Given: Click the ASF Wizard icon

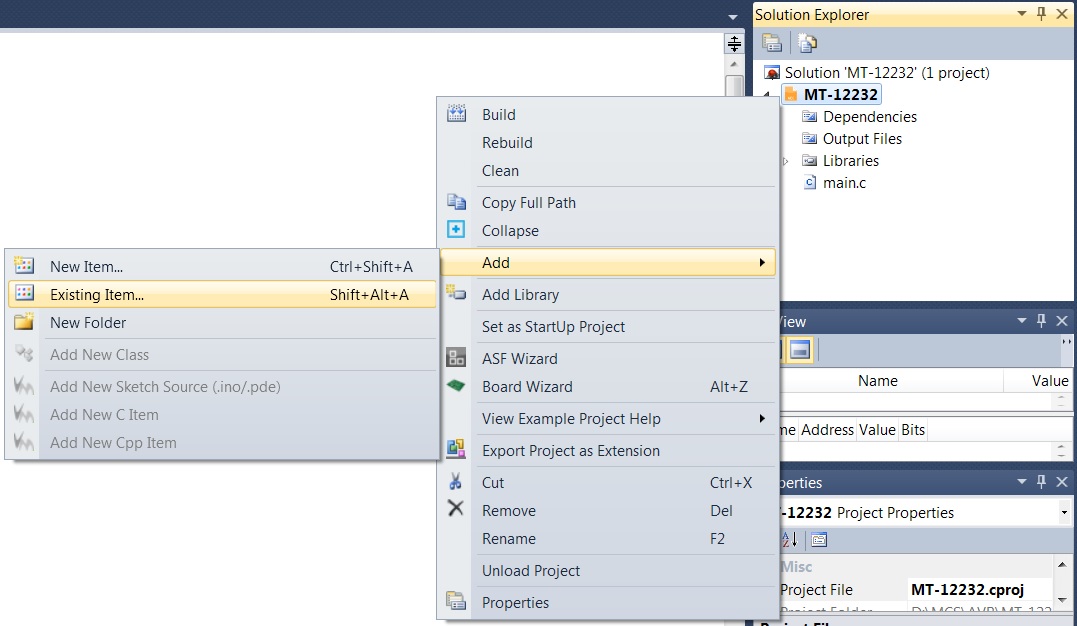Looking at the screenshot, I should tap(456, 358).
